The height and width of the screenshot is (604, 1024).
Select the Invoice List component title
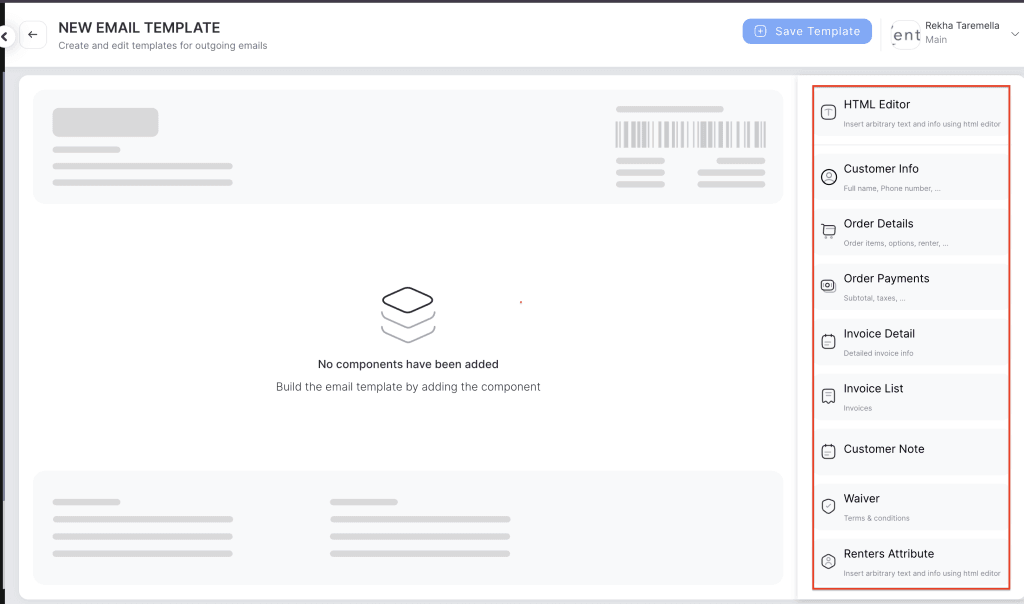pyautogui.click(x=874, y=389)
